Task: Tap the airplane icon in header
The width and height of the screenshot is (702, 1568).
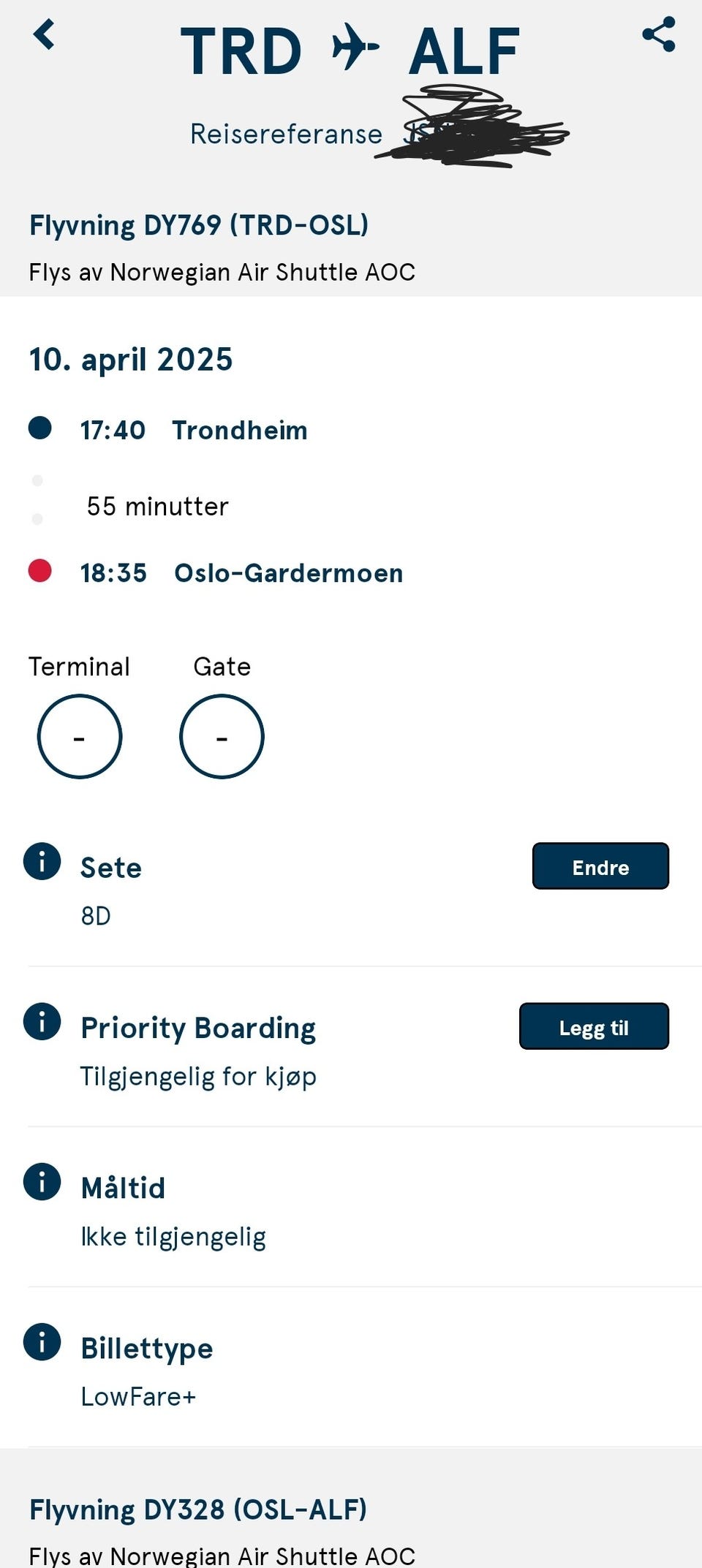Action: (355, 47)
